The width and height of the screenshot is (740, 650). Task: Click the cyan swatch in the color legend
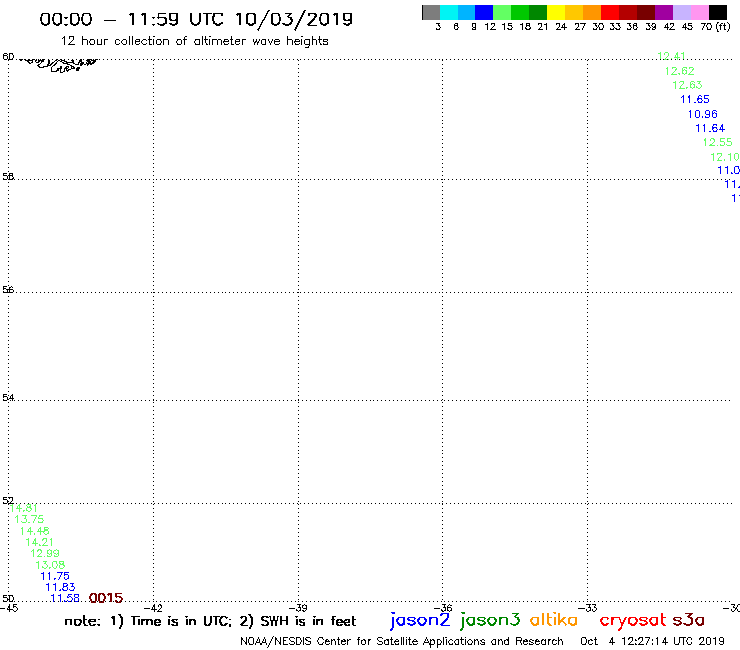[x=449, y=12]
